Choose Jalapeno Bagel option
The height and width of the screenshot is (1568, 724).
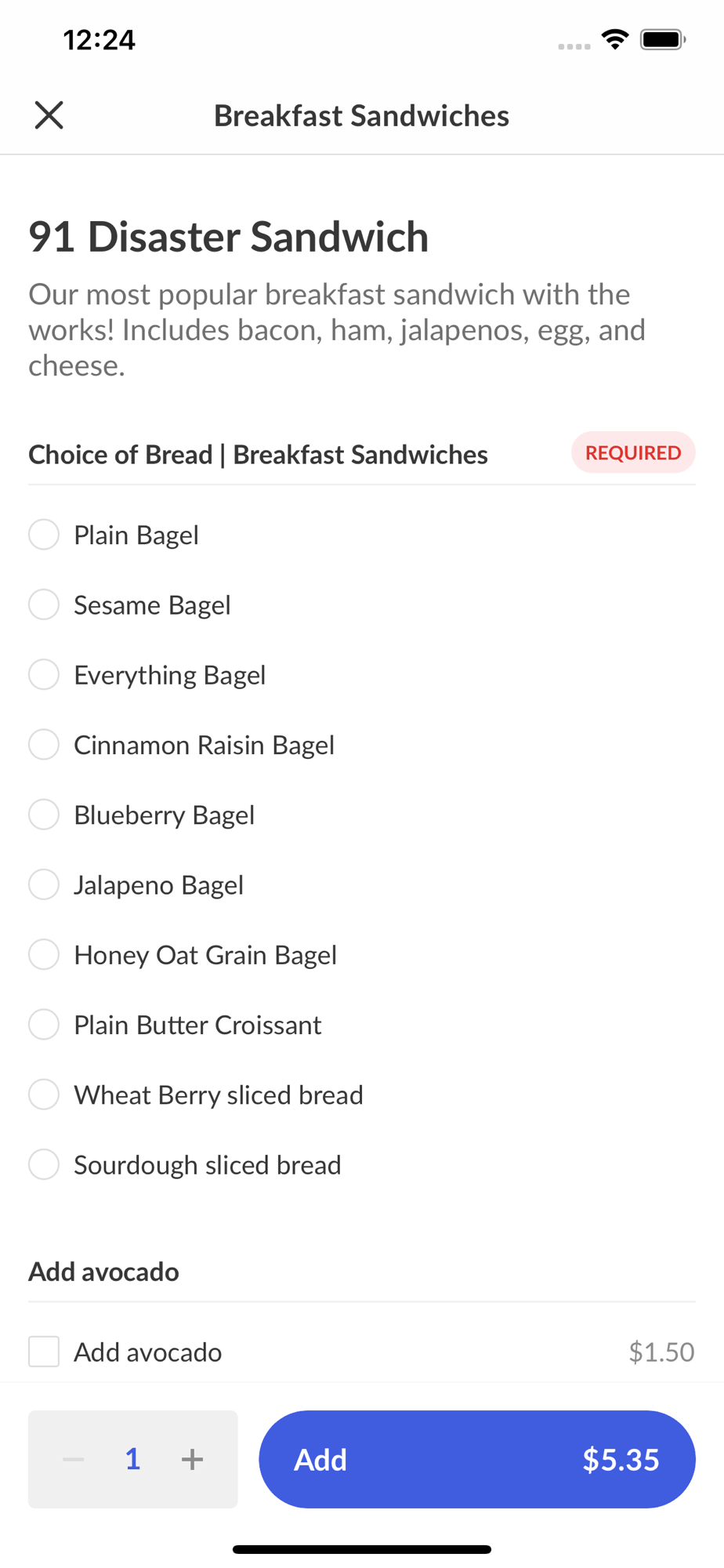point(44,884)
